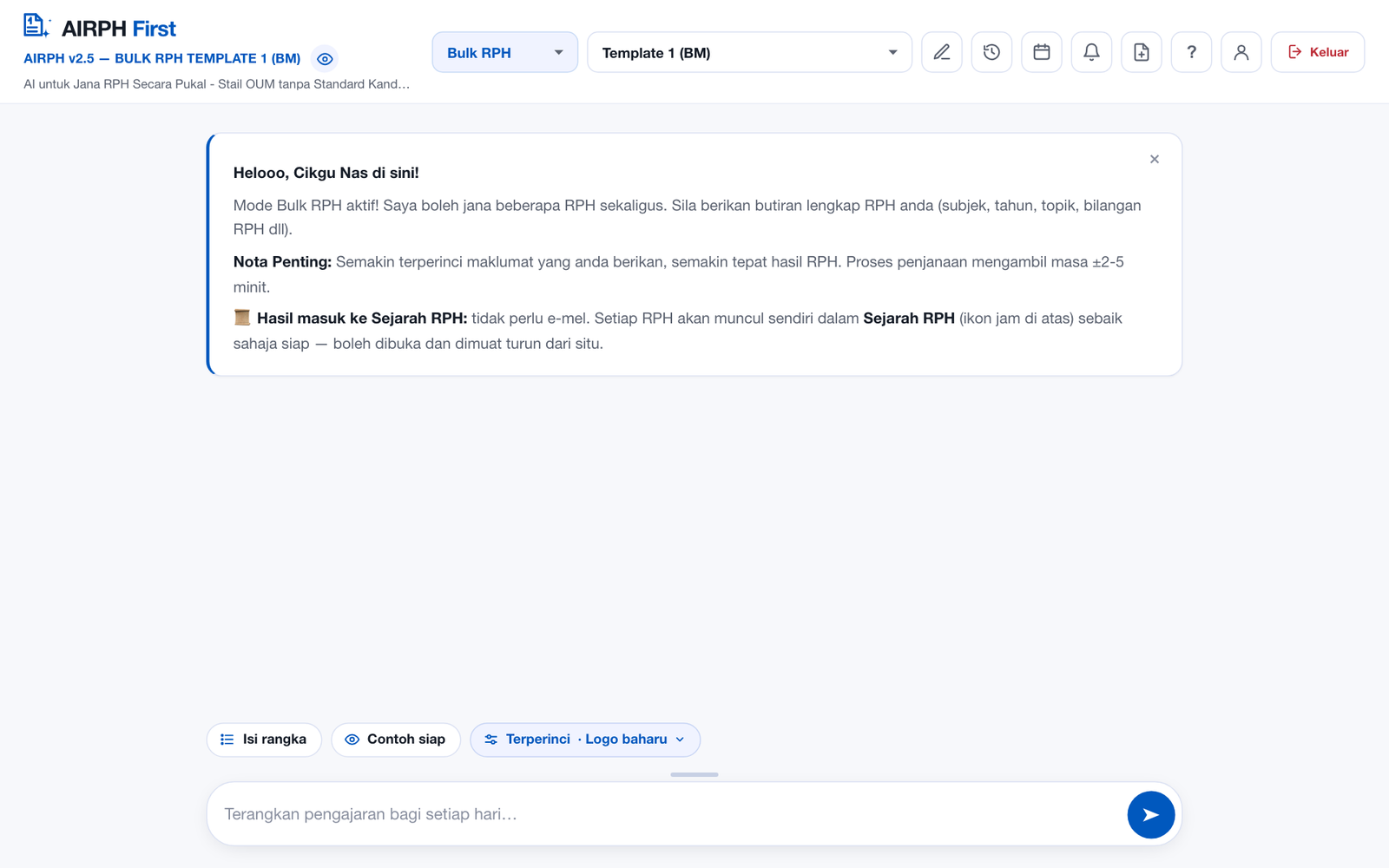The width and height of the screenshot is (1389, 868).
Task: Toggle the eye icon beside Bulk RPH Template title
Action: (325, 59)
